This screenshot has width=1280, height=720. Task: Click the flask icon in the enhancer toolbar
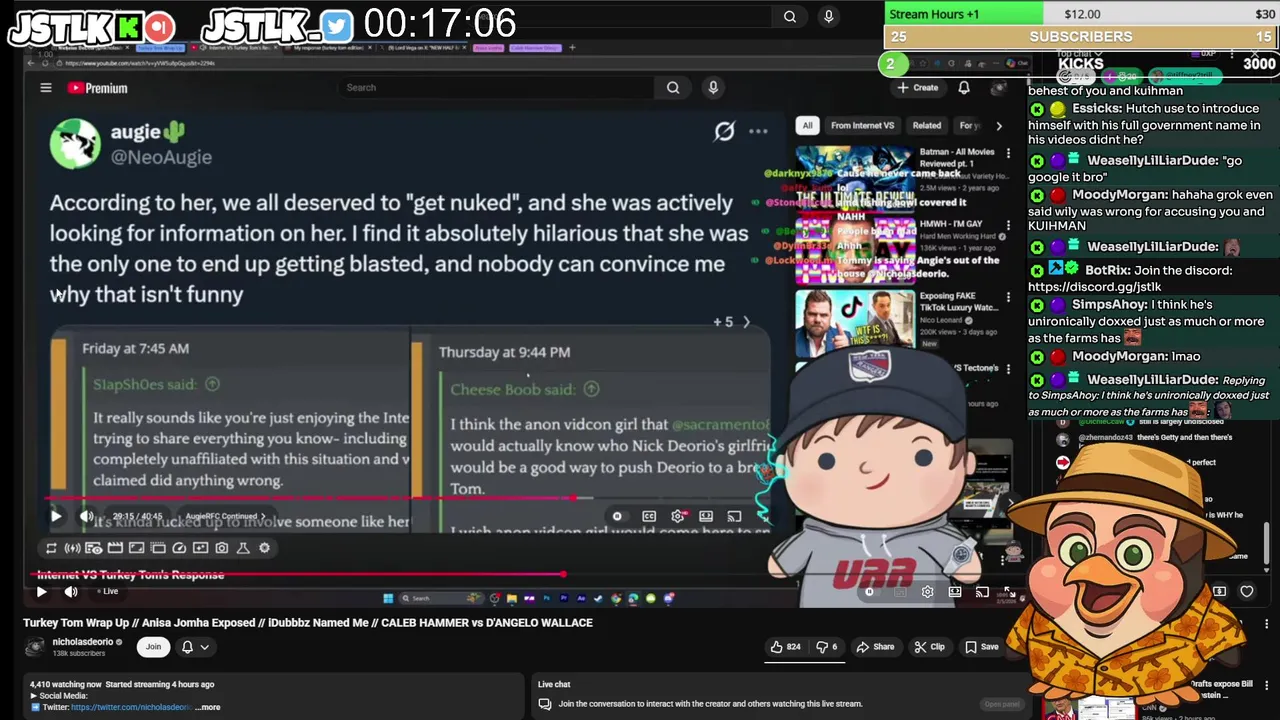point(243,548)
